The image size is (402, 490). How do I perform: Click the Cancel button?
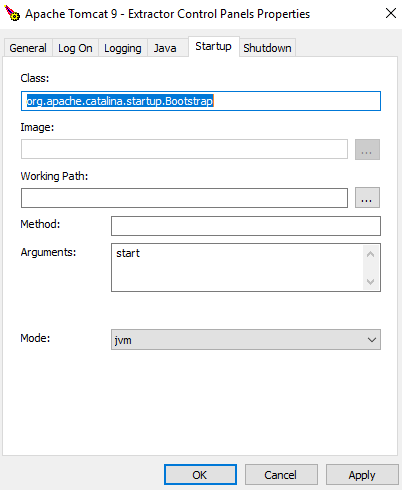pos(281,474)
